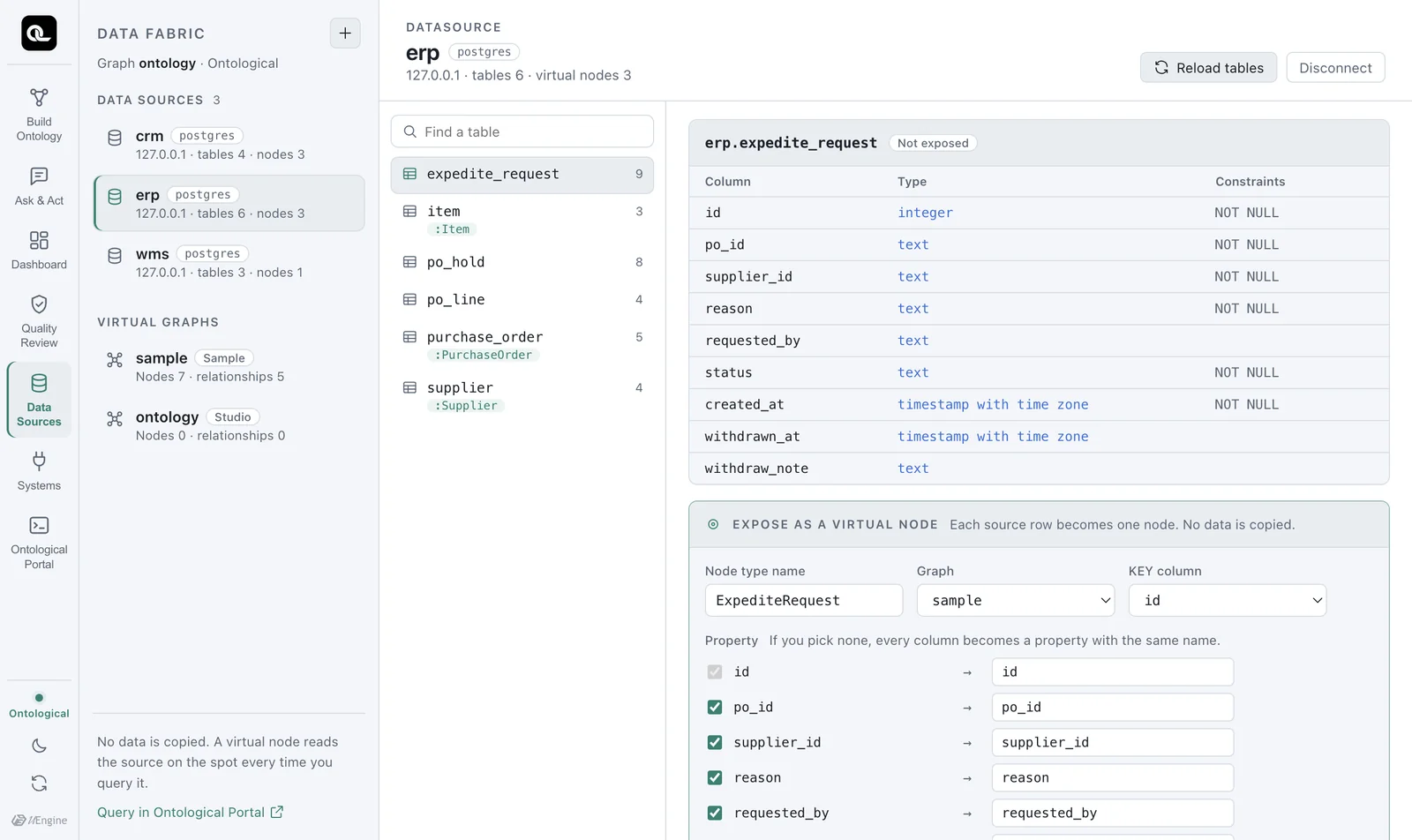1412x840 pixels.
Task: Select the po_line table row
Action: [522, 300]
